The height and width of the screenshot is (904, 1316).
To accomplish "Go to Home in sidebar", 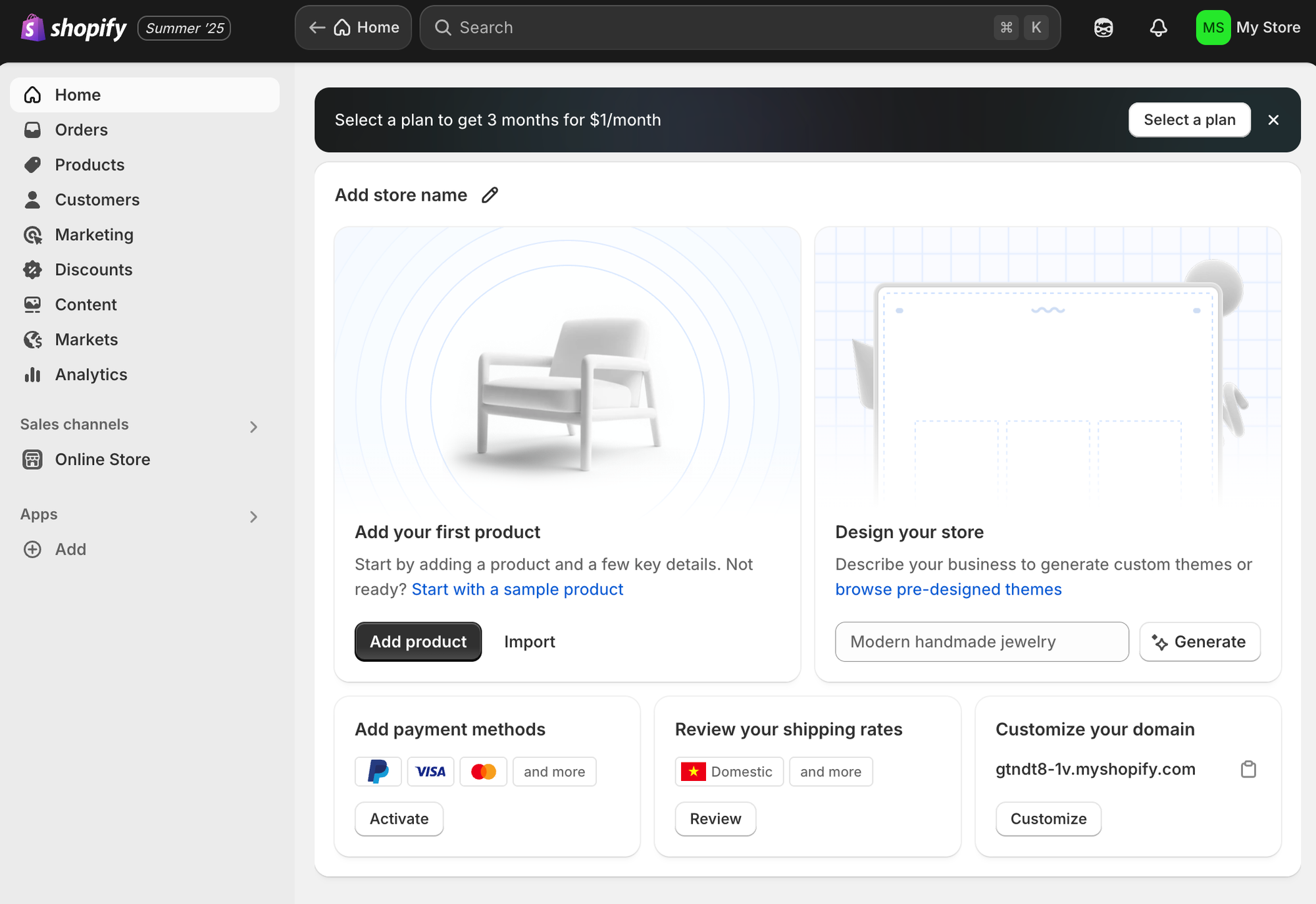I will tap(145, 95).
